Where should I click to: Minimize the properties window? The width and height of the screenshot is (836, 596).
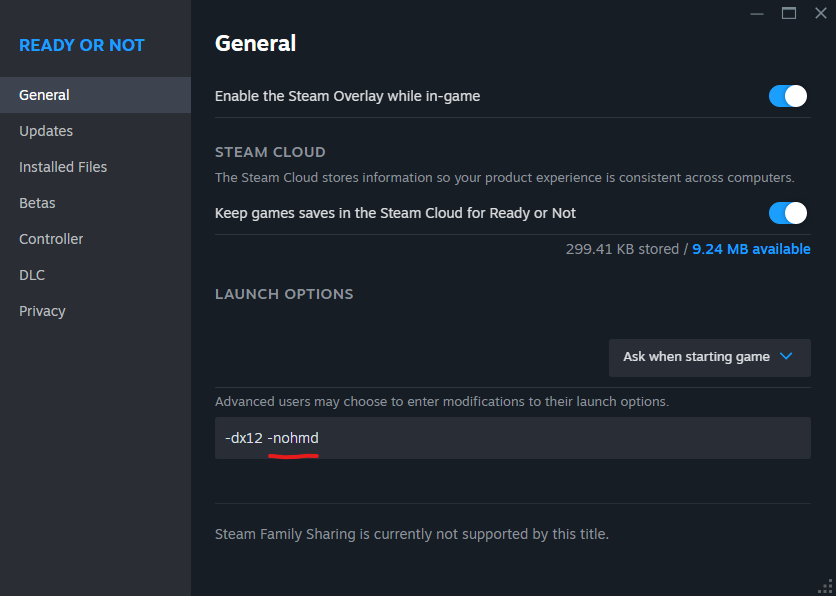(x=757, y=13)
